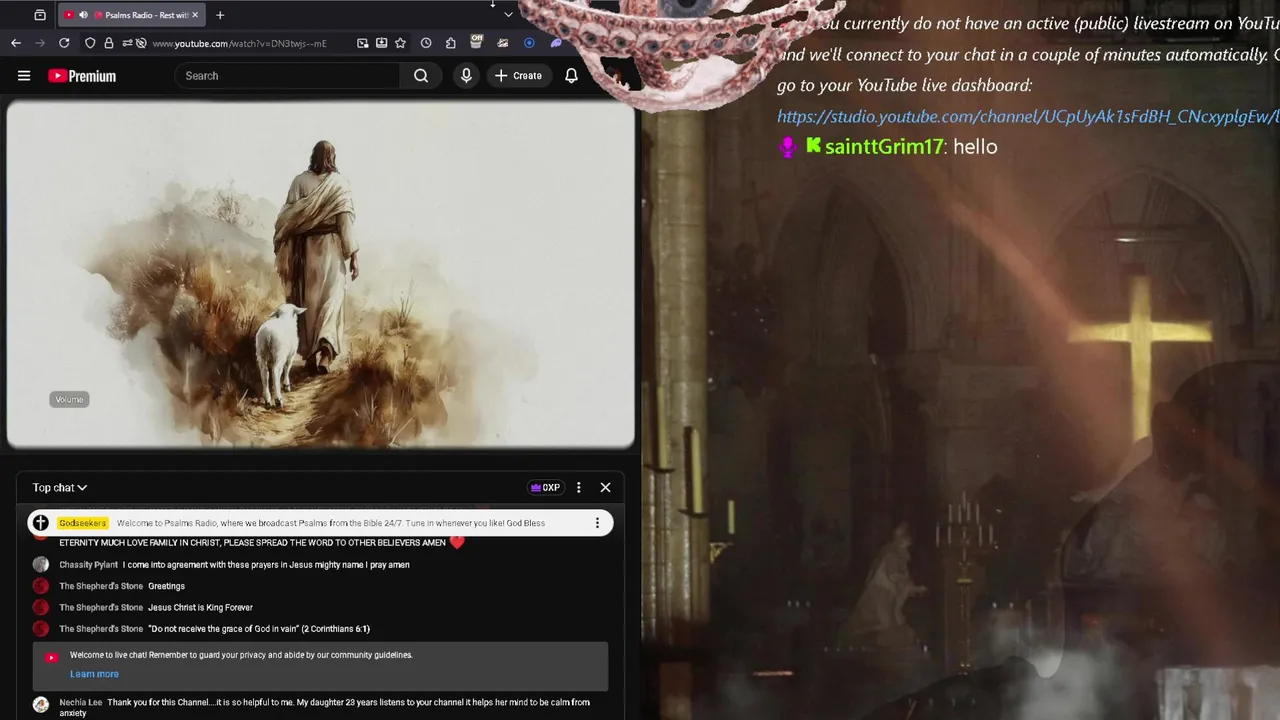This screenshot has height=720, width=1280.
Task: Click the Learn more link in chat notice
Action: [94, 674]
